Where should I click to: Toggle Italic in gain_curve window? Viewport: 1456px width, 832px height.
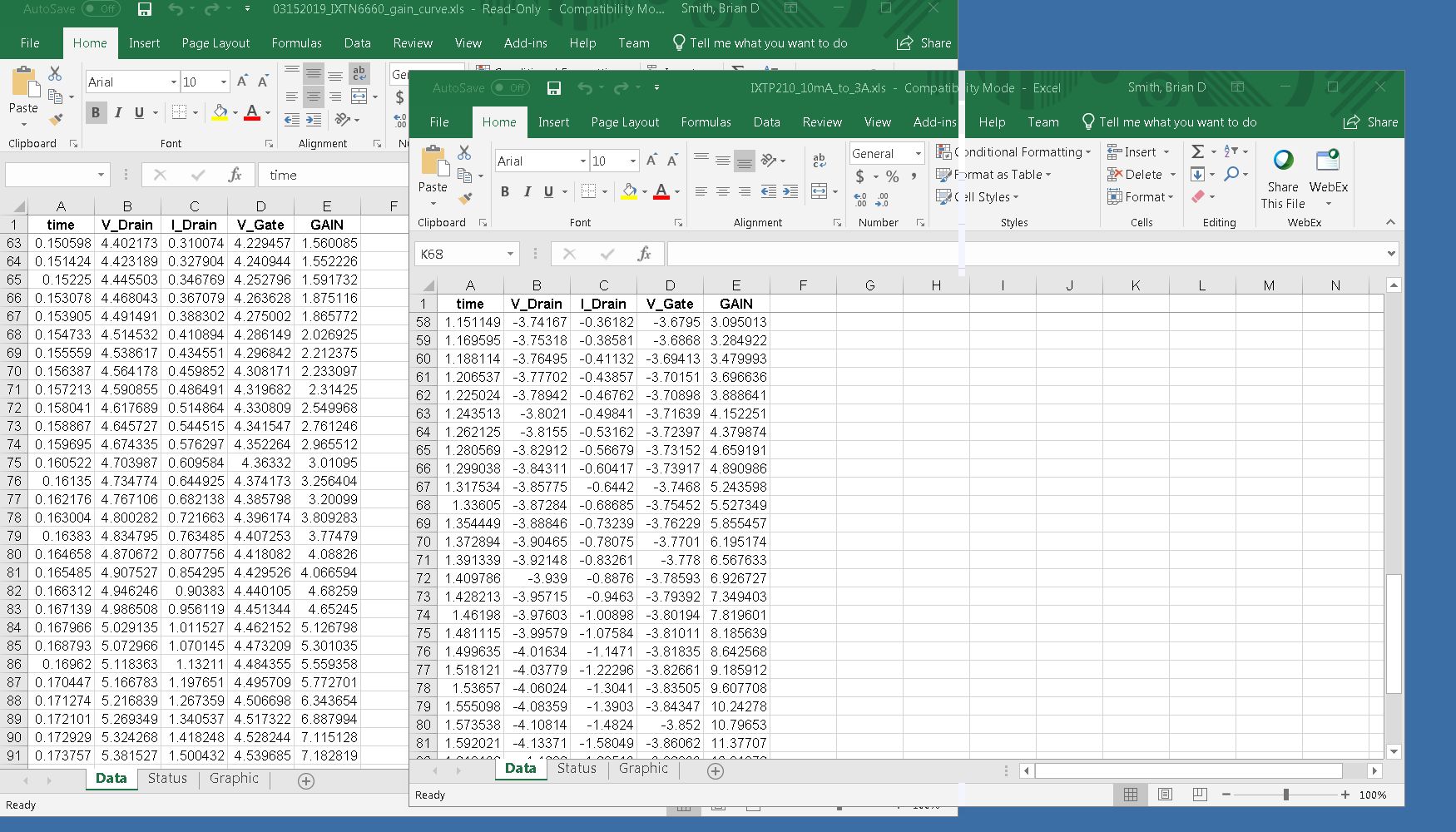(117, 112)
